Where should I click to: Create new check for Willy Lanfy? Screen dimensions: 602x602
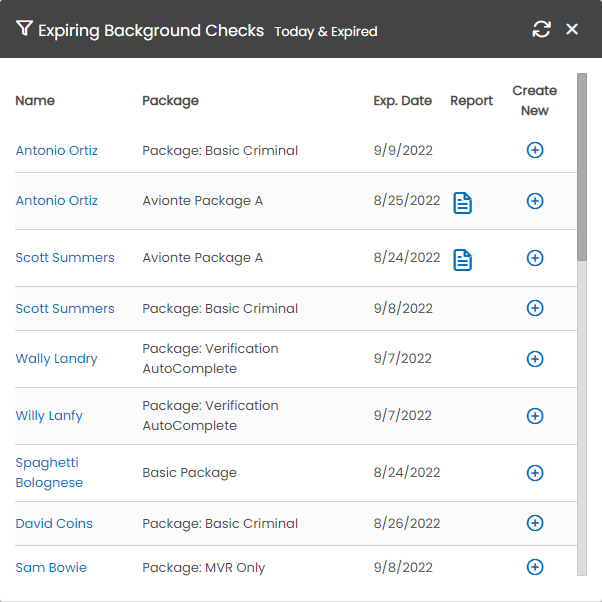pyautogui.click(x=535, y=416)
